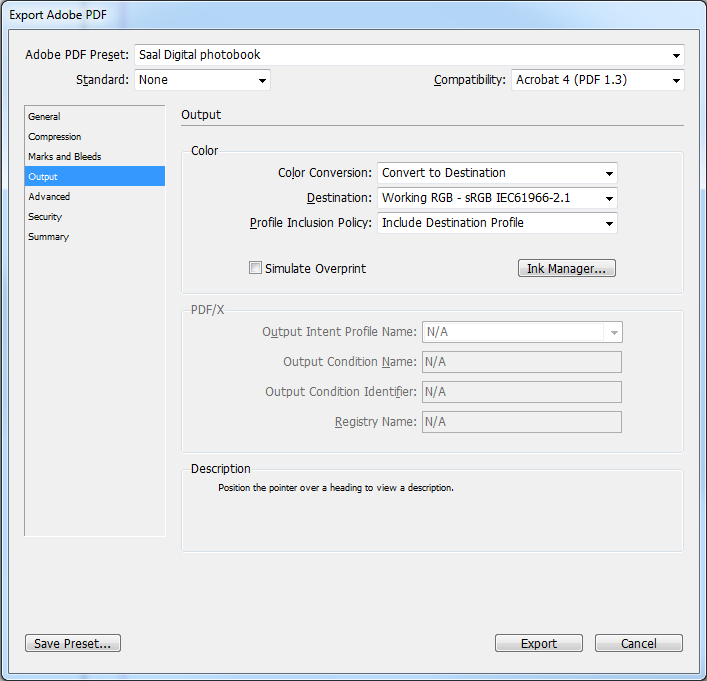Expand the Color Conversion dropdown
This screenshot has width=707, height=681.
497,173
